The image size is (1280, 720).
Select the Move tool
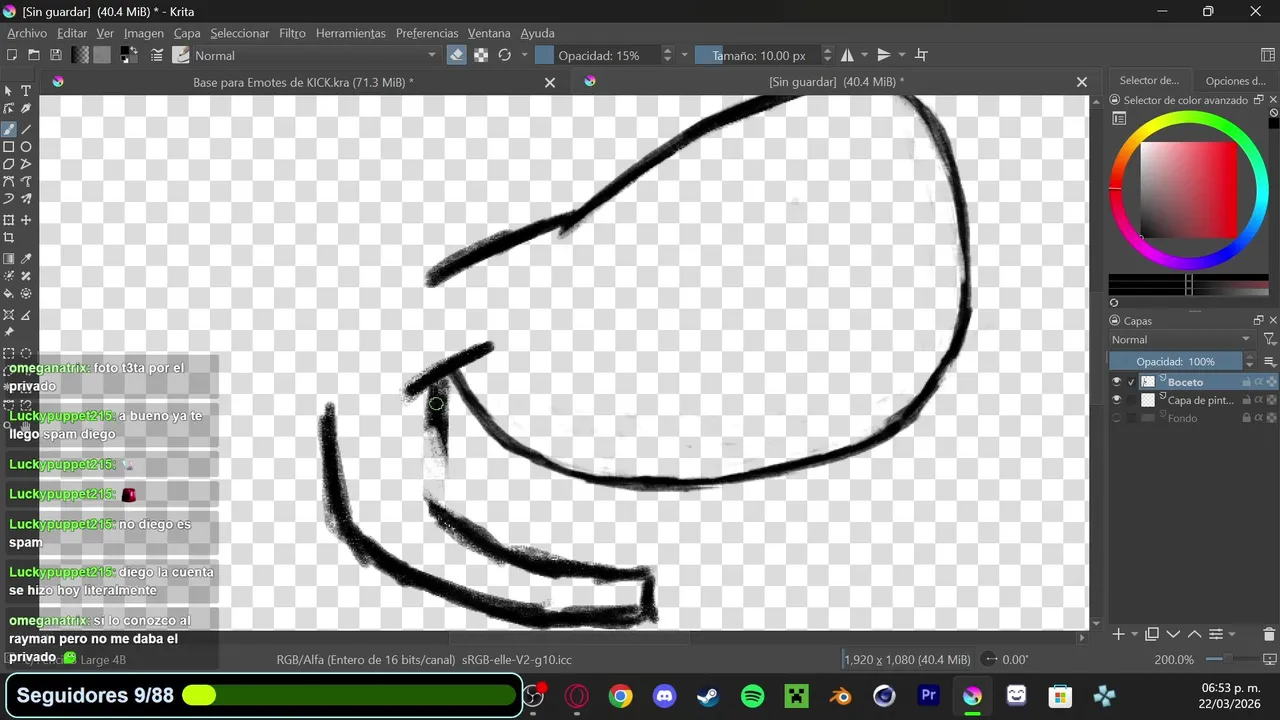tap(26, 220)
